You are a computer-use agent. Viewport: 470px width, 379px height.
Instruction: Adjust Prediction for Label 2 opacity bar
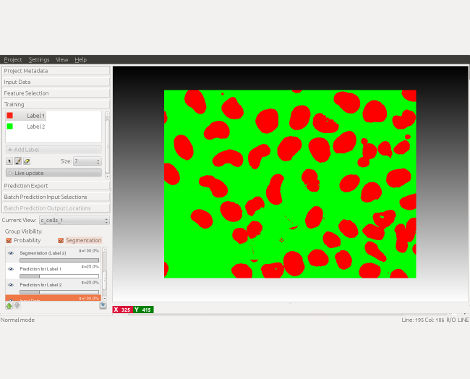[59, 292]
